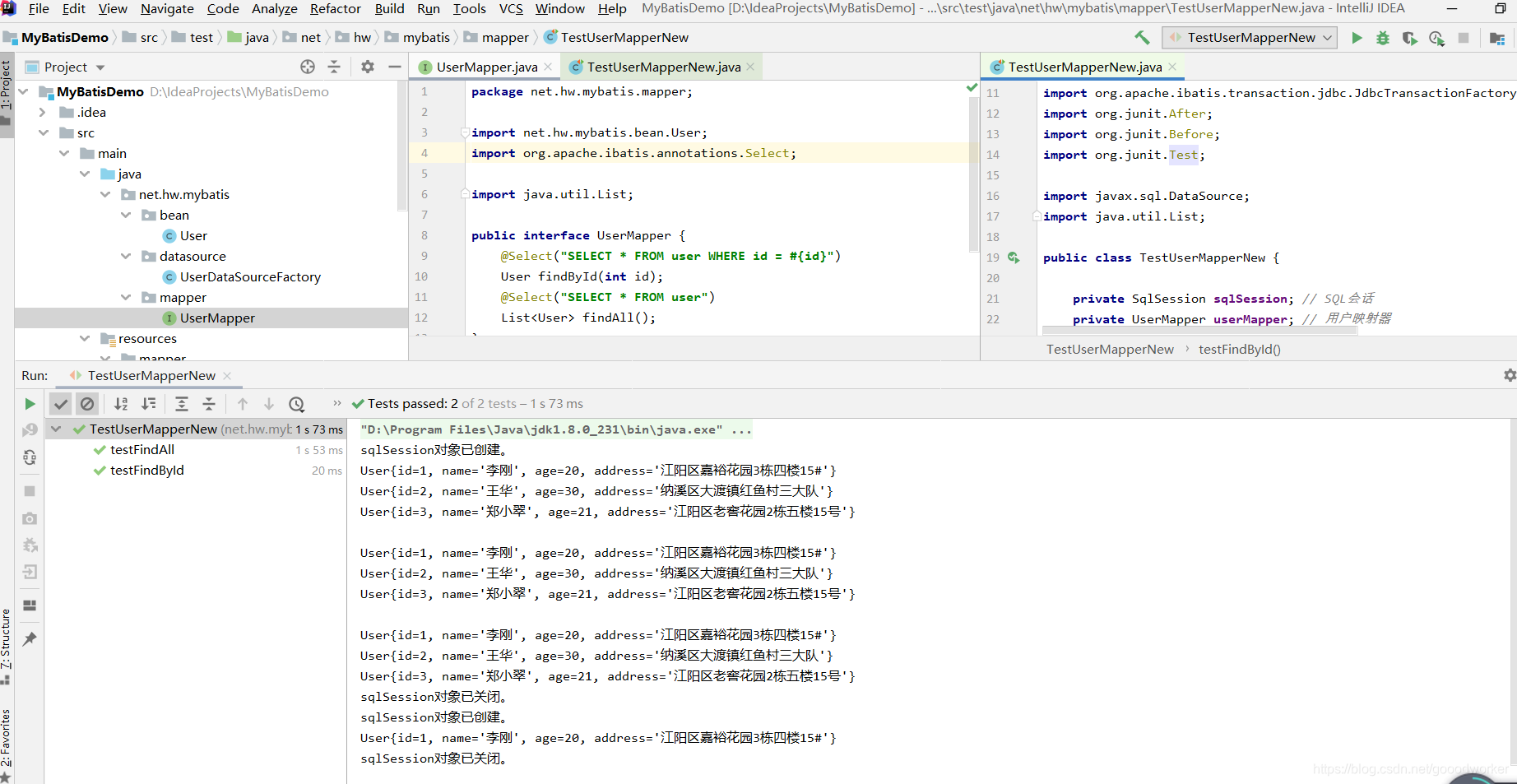Run with coverage icon in the toolbar
This screenshot has width=1517, height=784.
click(x=1409, y=38)
